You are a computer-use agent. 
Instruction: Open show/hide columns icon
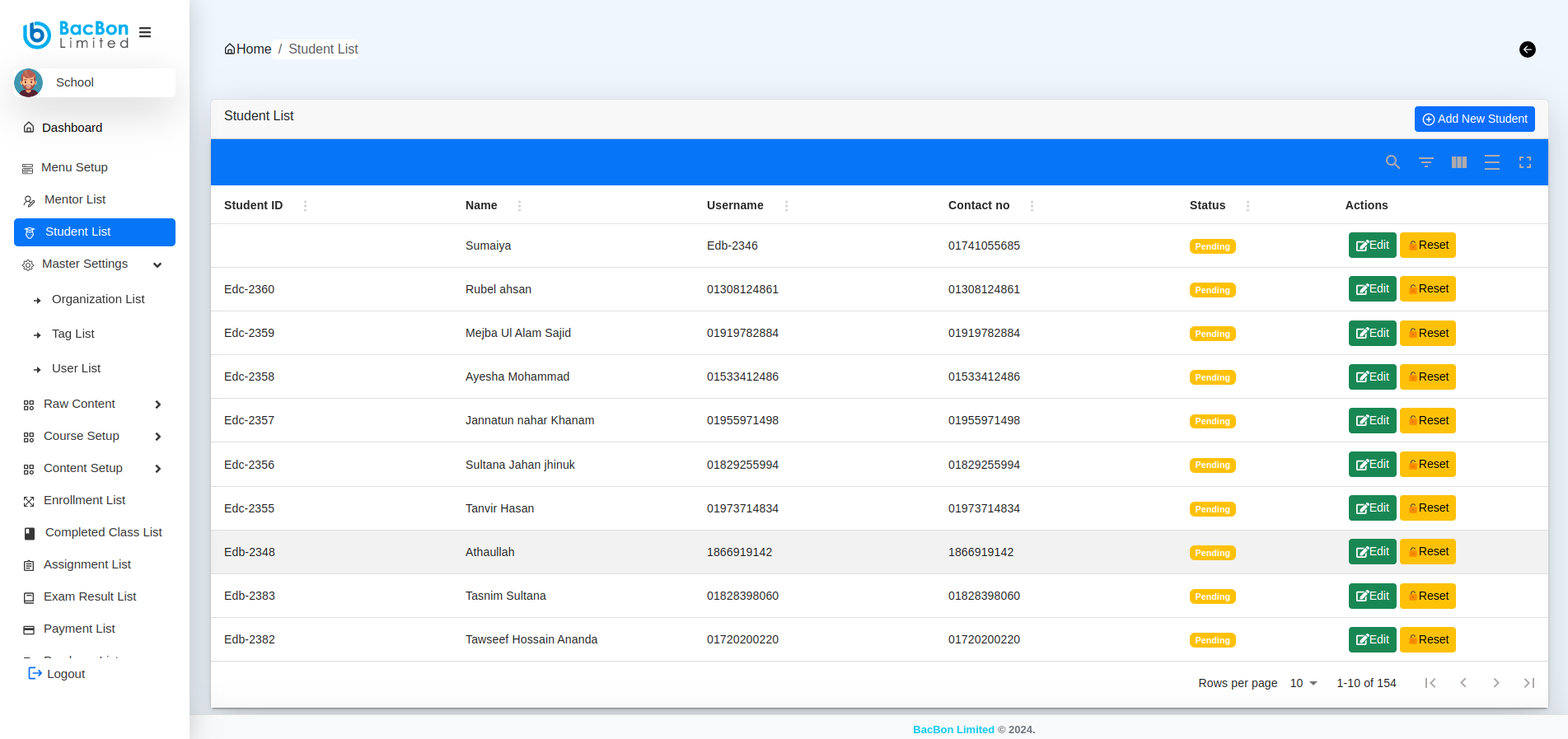(x=1458, y=162)
